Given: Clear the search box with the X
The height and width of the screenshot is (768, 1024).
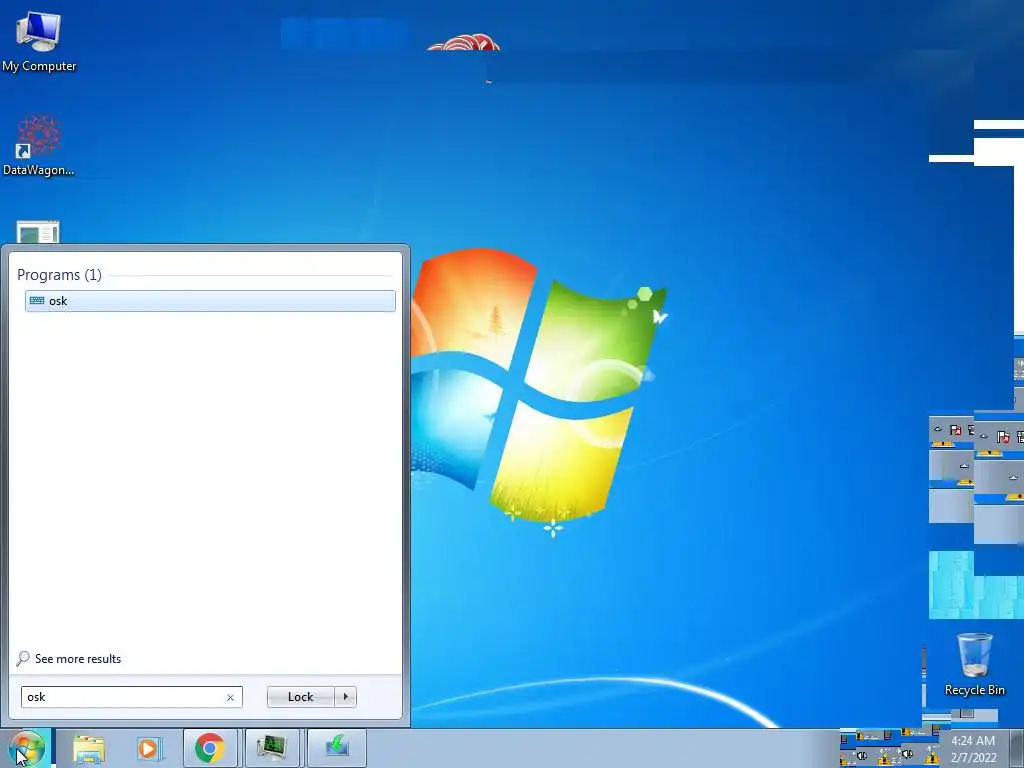Looking at the screenshot, I should [230, 697].
